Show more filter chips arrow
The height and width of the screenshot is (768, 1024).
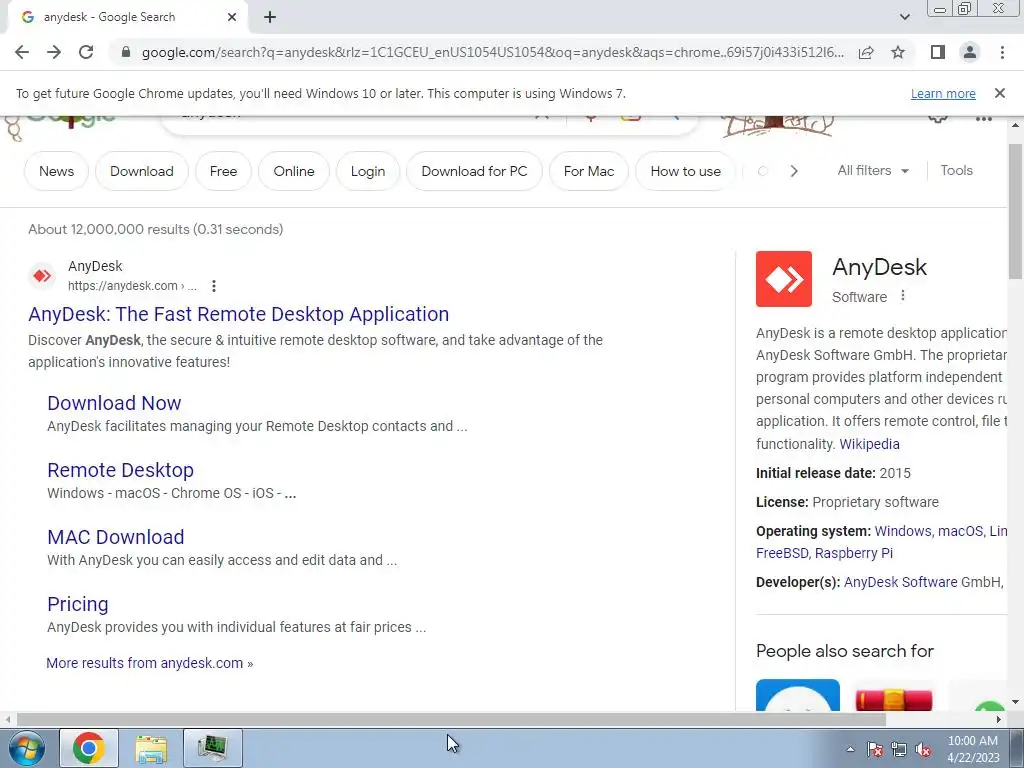(x=793, y=171)
